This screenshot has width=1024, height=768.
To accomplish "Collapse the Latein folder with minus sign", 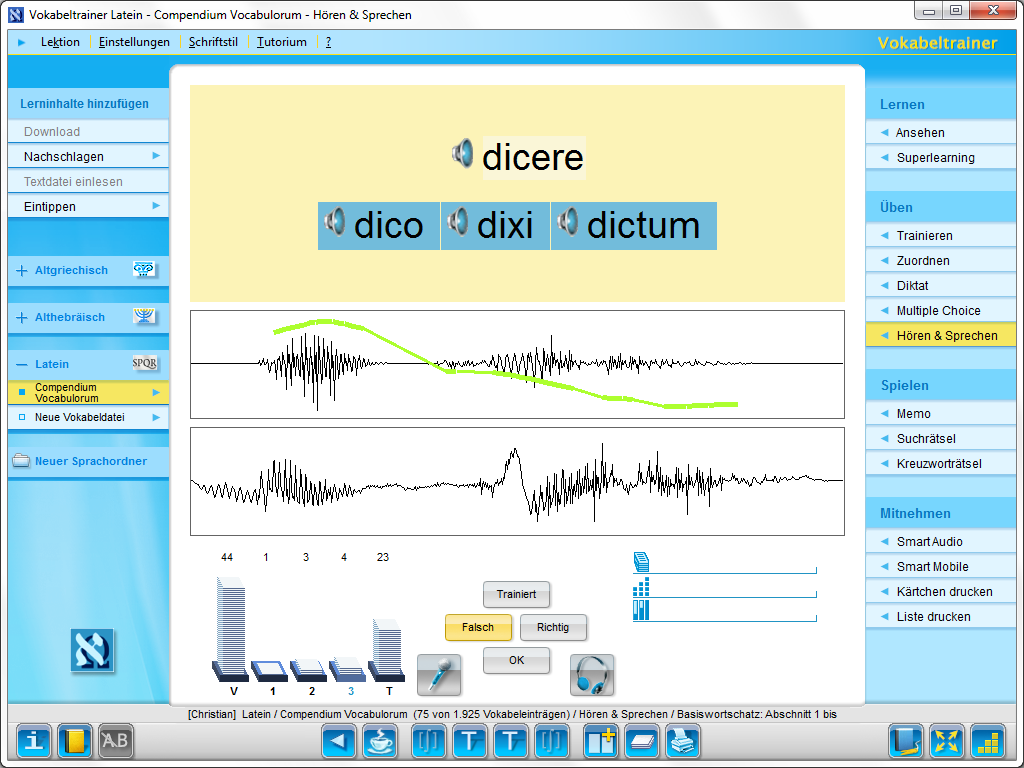I will (x=22, y=364).
